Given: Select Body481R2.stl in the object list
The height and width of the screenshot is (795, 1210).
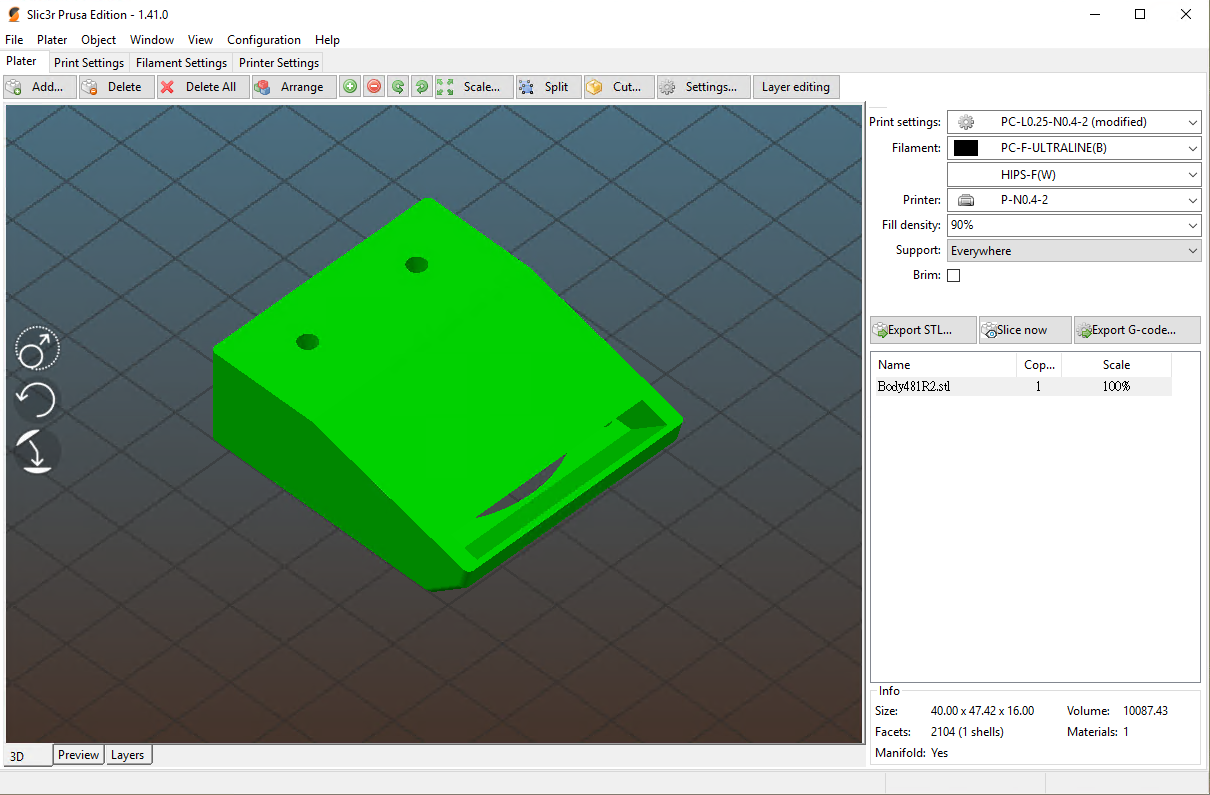Looking at the screenshot, I should pyautogui.click(x=1022, y=386).
